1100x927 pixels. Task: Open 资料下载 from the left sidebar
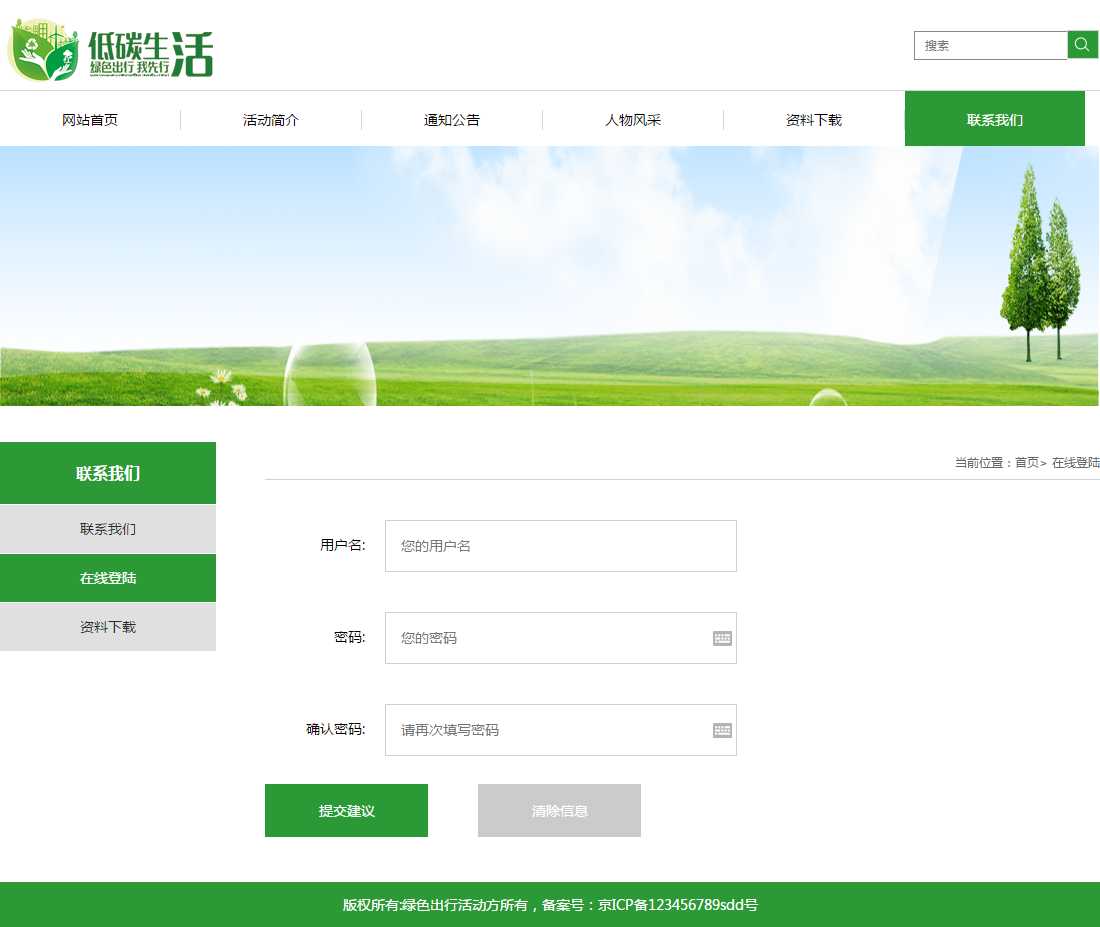108,627
